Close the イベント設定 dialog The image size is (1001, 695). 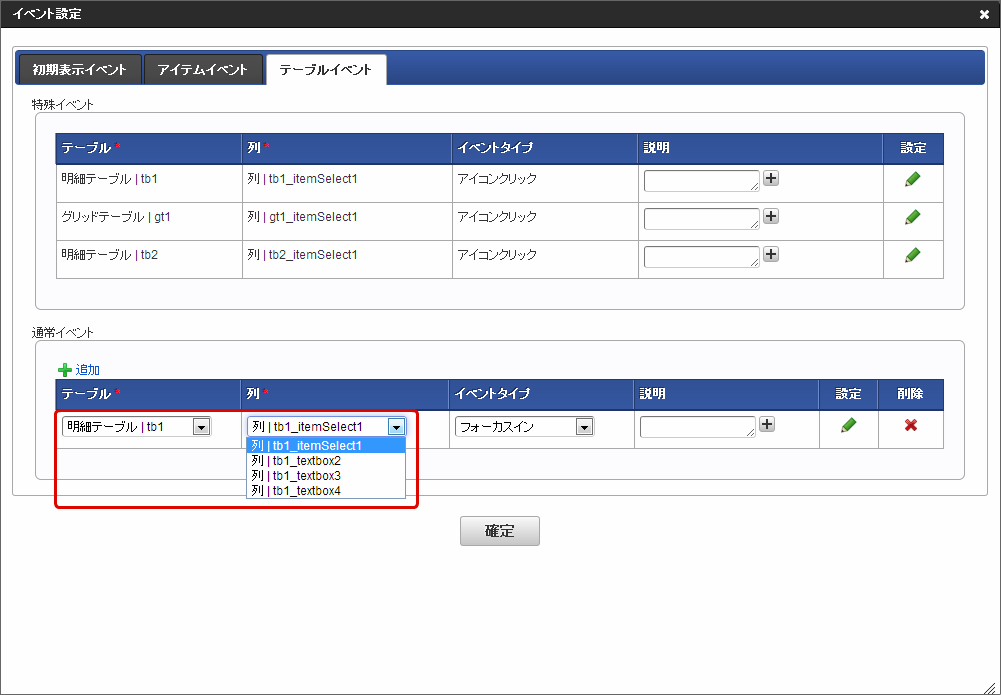[x=985, y=14]
